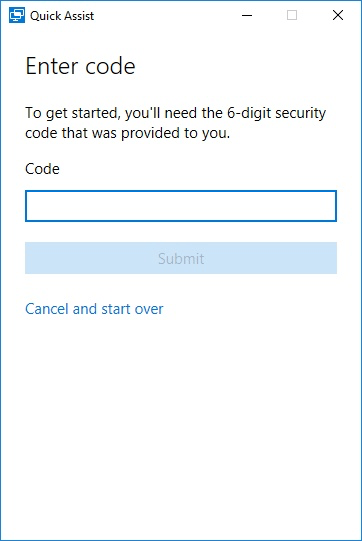Close the Quick Assist window
This screenshot has height=541, width=362.
pyautogui.click(x=338, y=16)
